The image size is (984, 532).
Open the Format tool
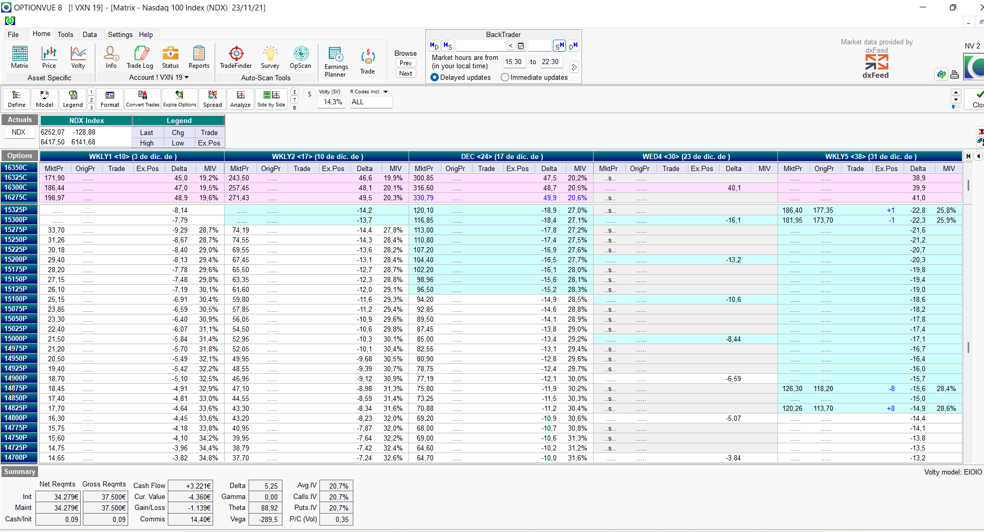tap(110, 98)
